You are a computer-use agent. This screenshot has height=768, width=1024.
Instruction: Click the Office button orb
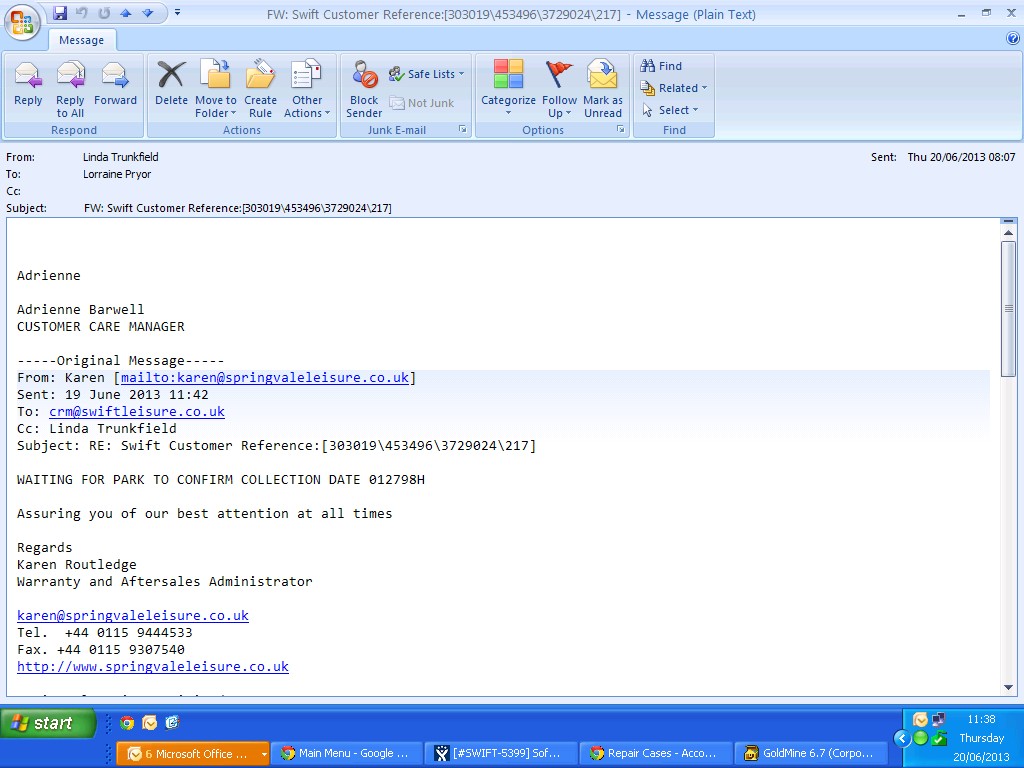22,21
